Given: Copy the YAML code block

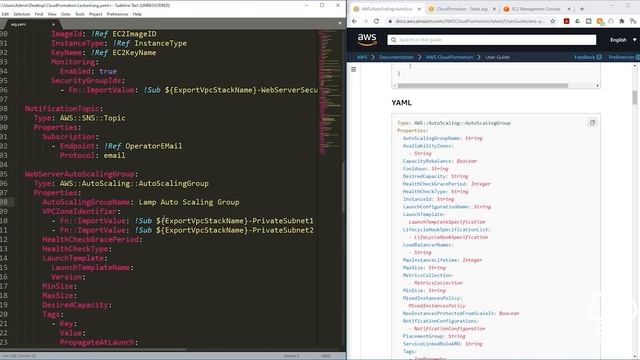Looking at the screenshot, I should (592, 122).
